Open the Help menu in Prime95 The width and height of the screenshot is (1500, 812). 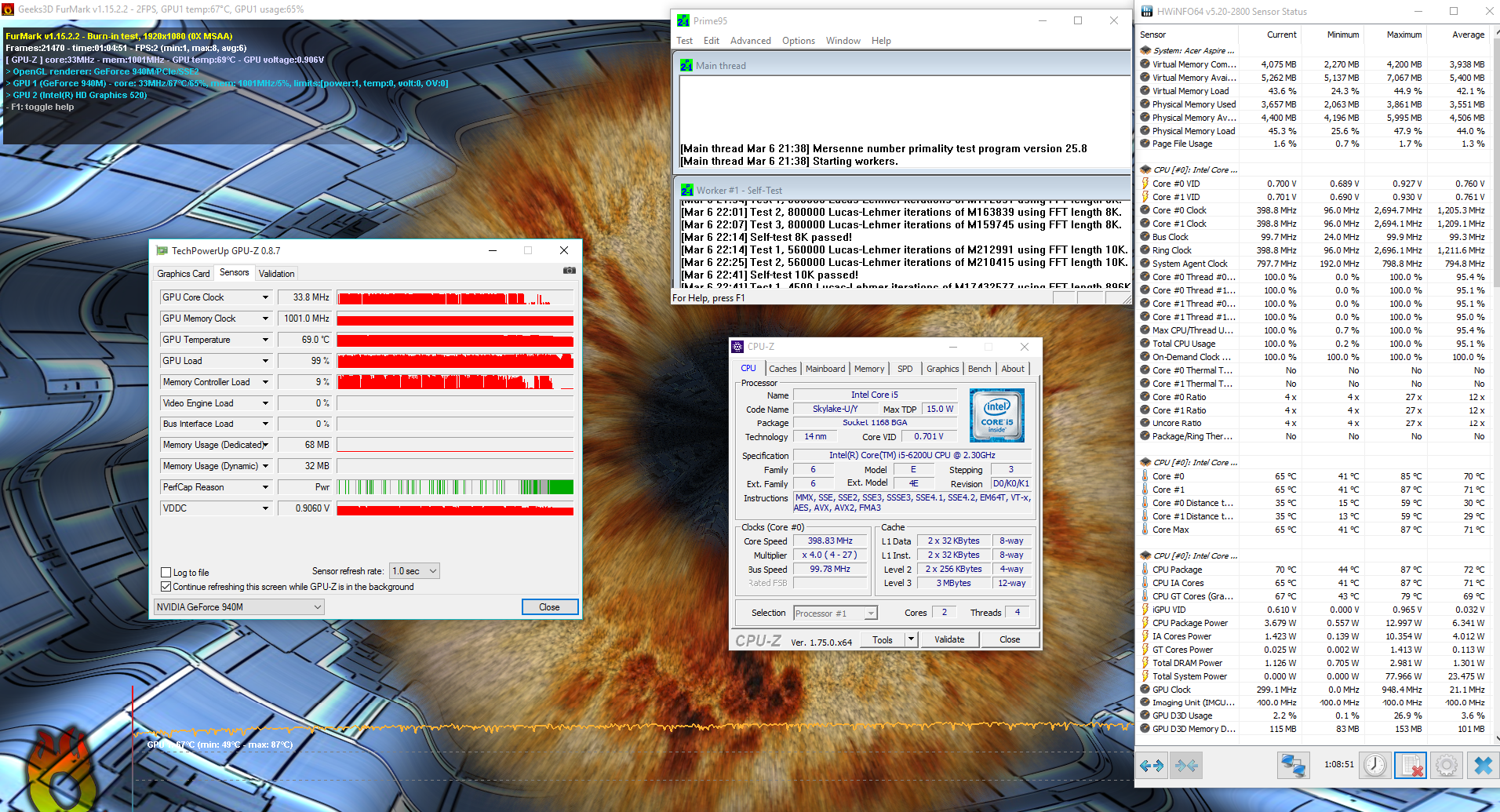[881, 41]
